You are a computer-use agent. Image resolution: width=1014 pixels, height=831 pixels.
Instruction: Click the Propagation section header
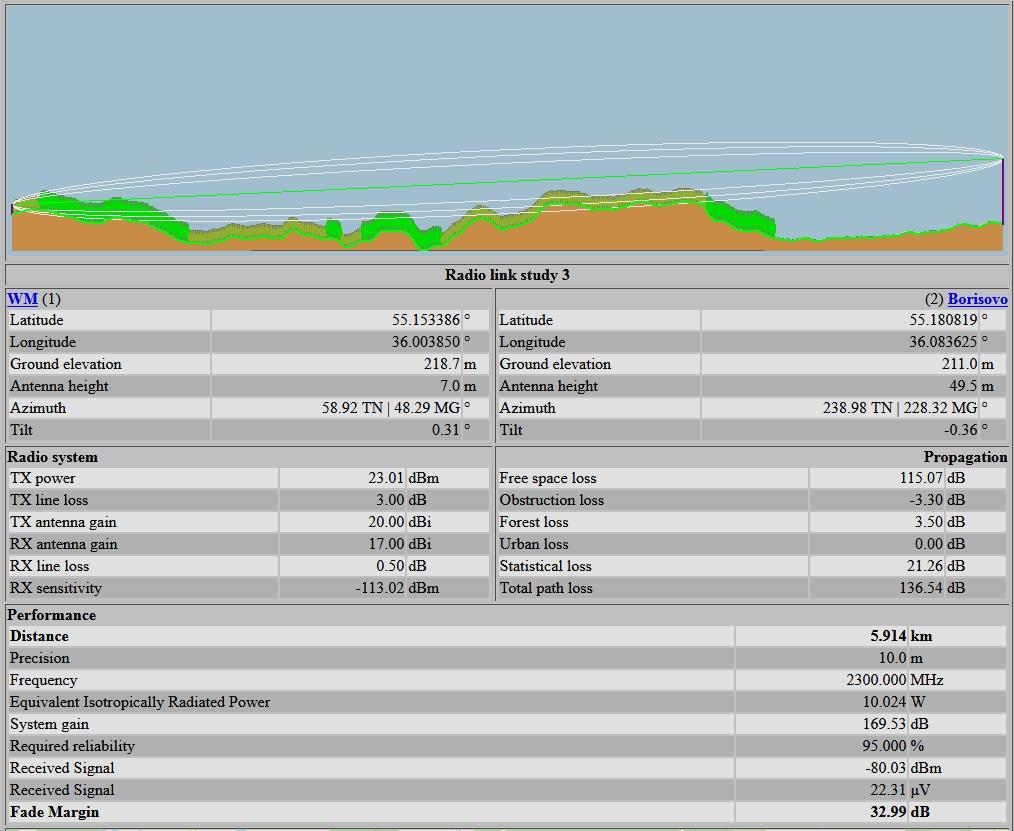pyautogui.click(x=965, y=457)
